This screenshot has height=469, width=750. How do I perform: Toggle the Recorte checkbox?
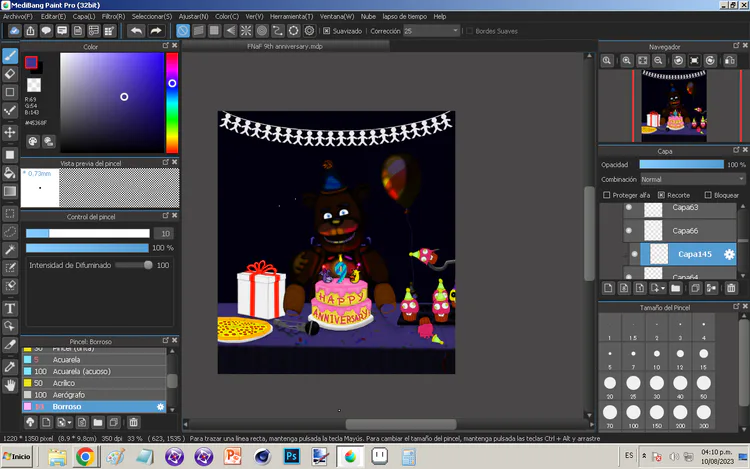pos(661,195)
